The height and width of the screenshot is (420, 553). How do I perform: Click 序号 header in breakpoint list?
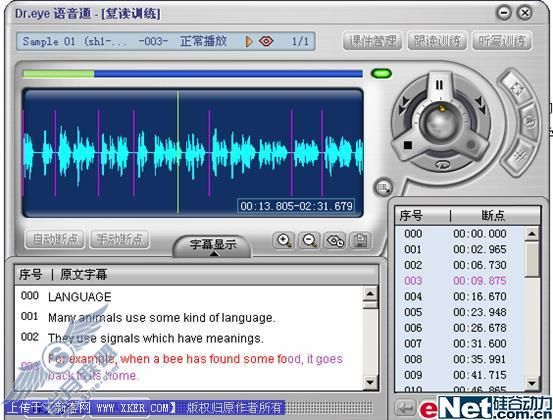pos(411,215)
